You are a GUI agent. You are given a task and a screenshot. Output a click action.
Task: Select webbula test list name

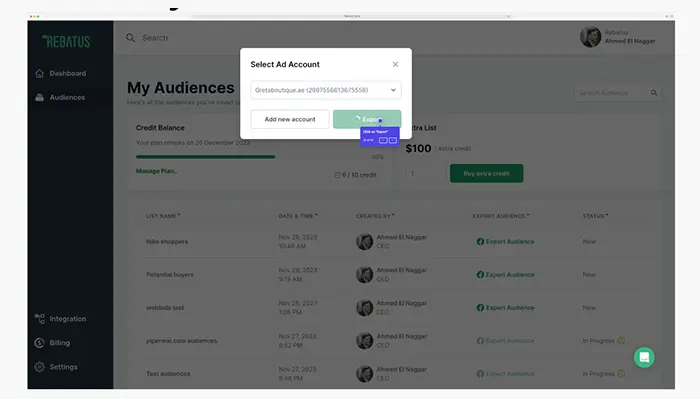(x=165, y=308)
